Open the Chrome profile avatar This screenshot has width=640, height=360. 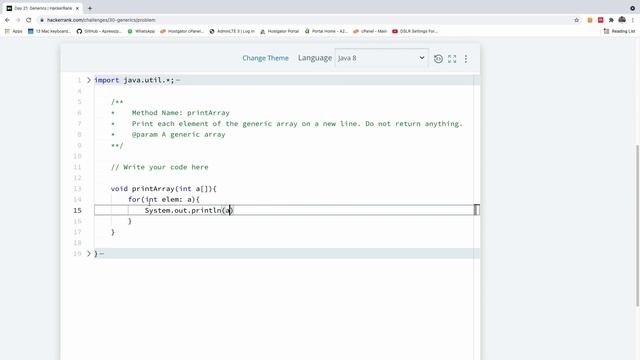[x=622, y=20]
